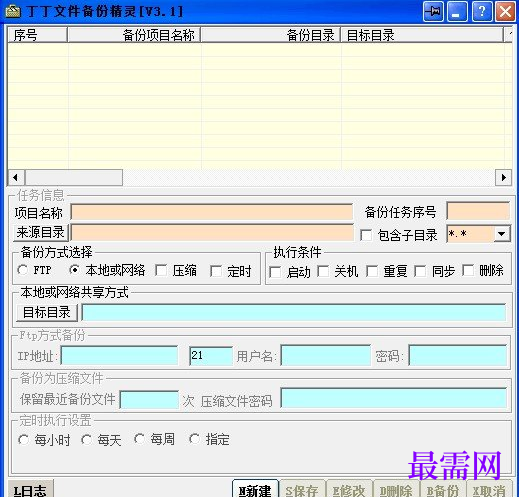Enable the 定时 scheduled checkbox
This screenshot has width=520, height=497.
point(216,271)
